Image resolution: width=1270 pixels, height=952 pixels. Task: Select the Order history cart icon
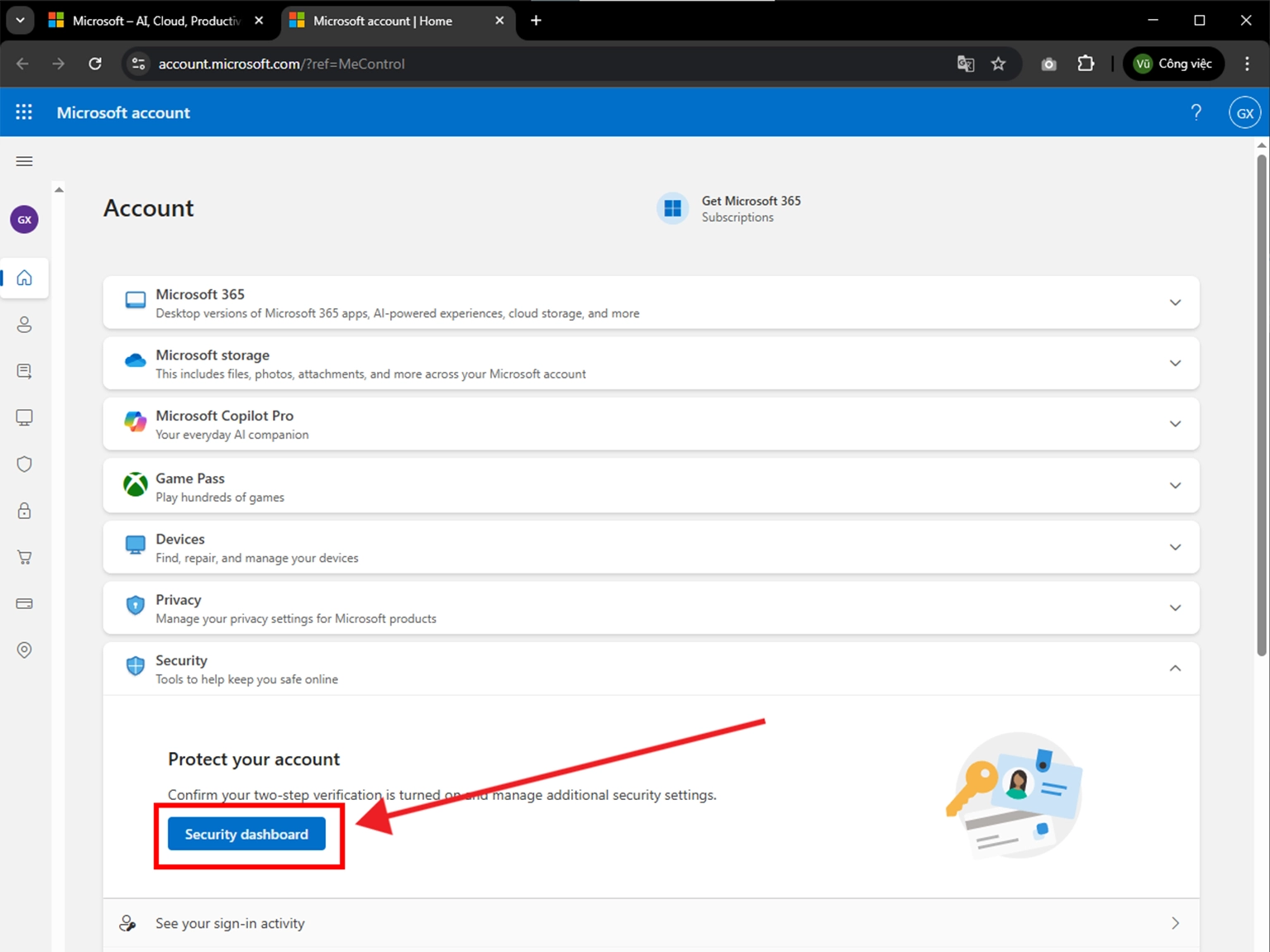coord(24,557)
